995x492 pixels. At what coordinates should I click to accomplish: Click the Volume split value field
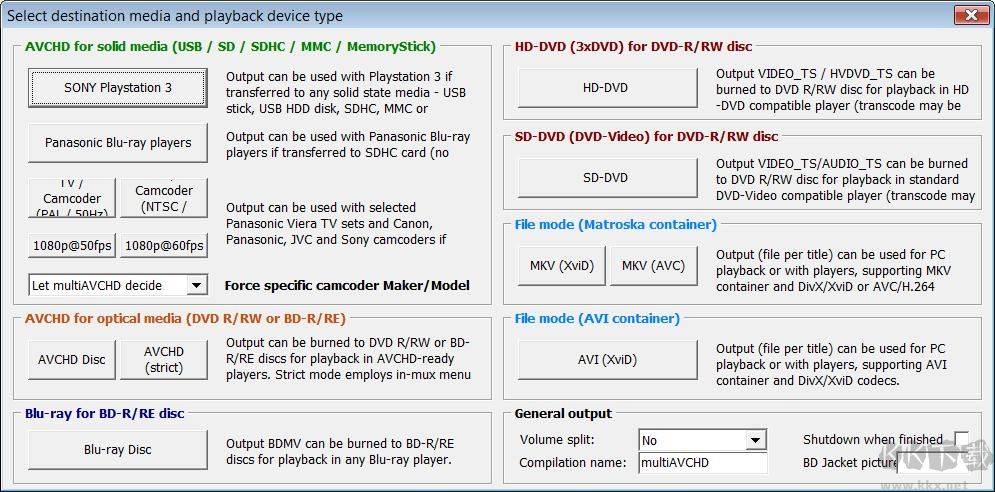692,441
